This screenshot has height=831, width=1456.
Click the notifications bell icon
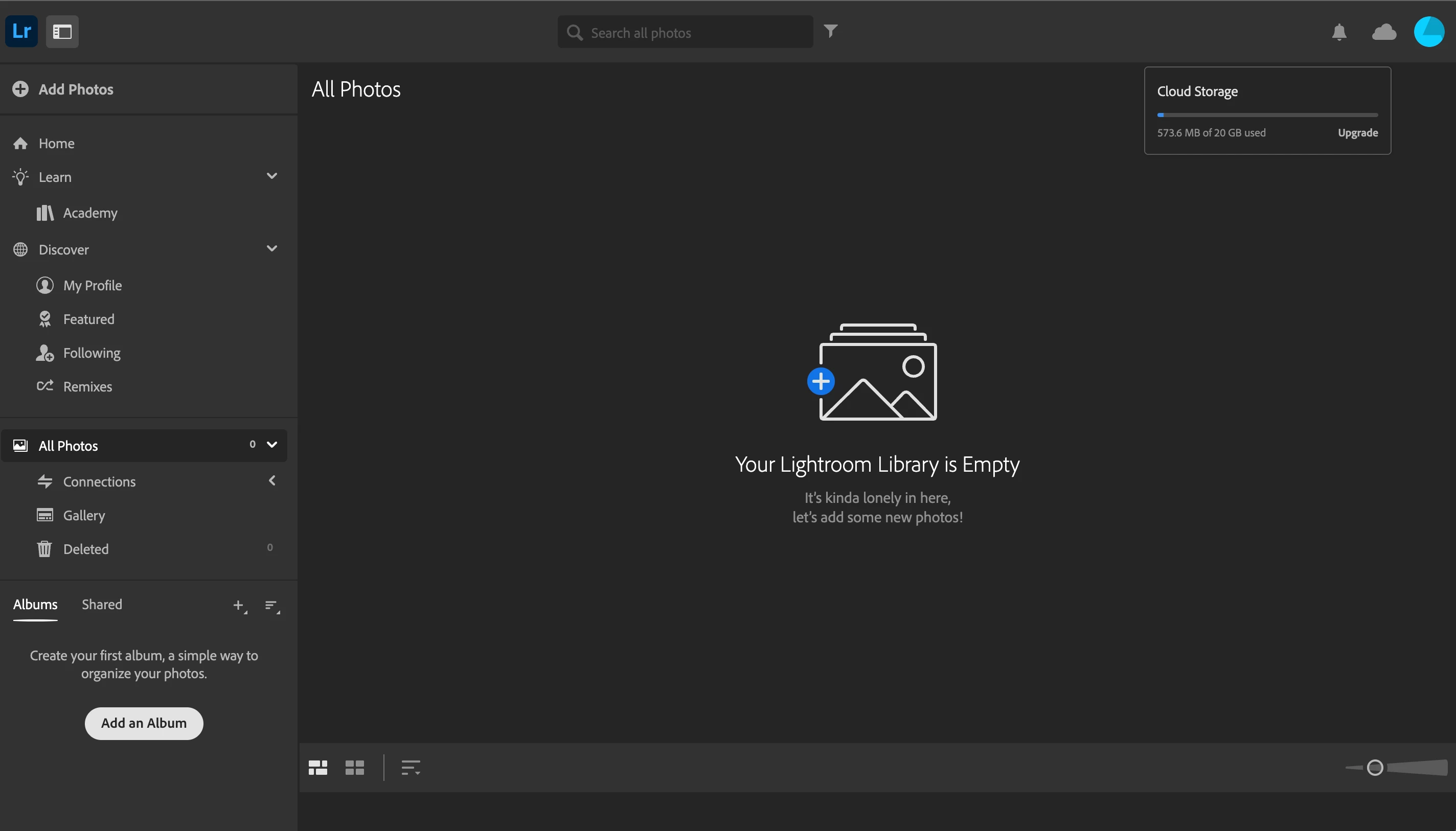coord(1339,32)
